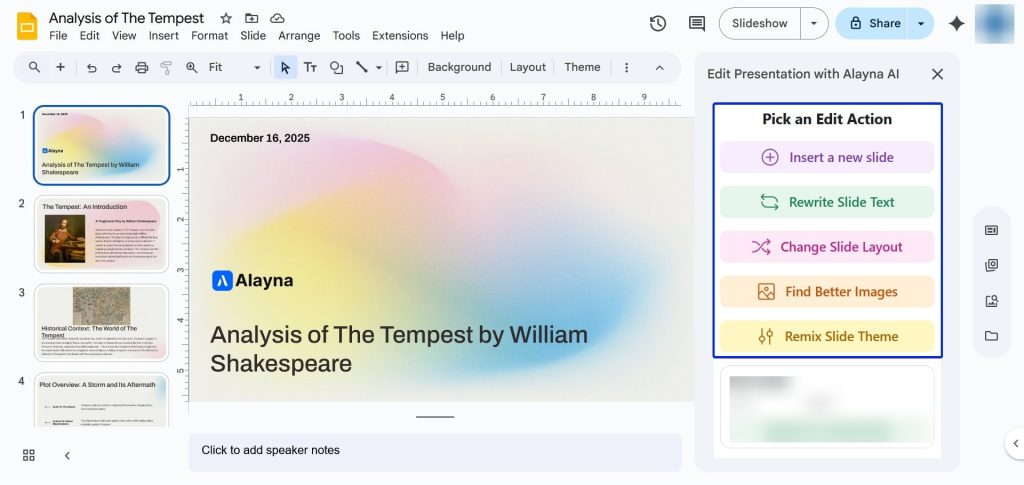Click the Rewrite Slide Text button
Image resolution: width=1024 pixels, height=485 pixels.
[x=827, y=202]
